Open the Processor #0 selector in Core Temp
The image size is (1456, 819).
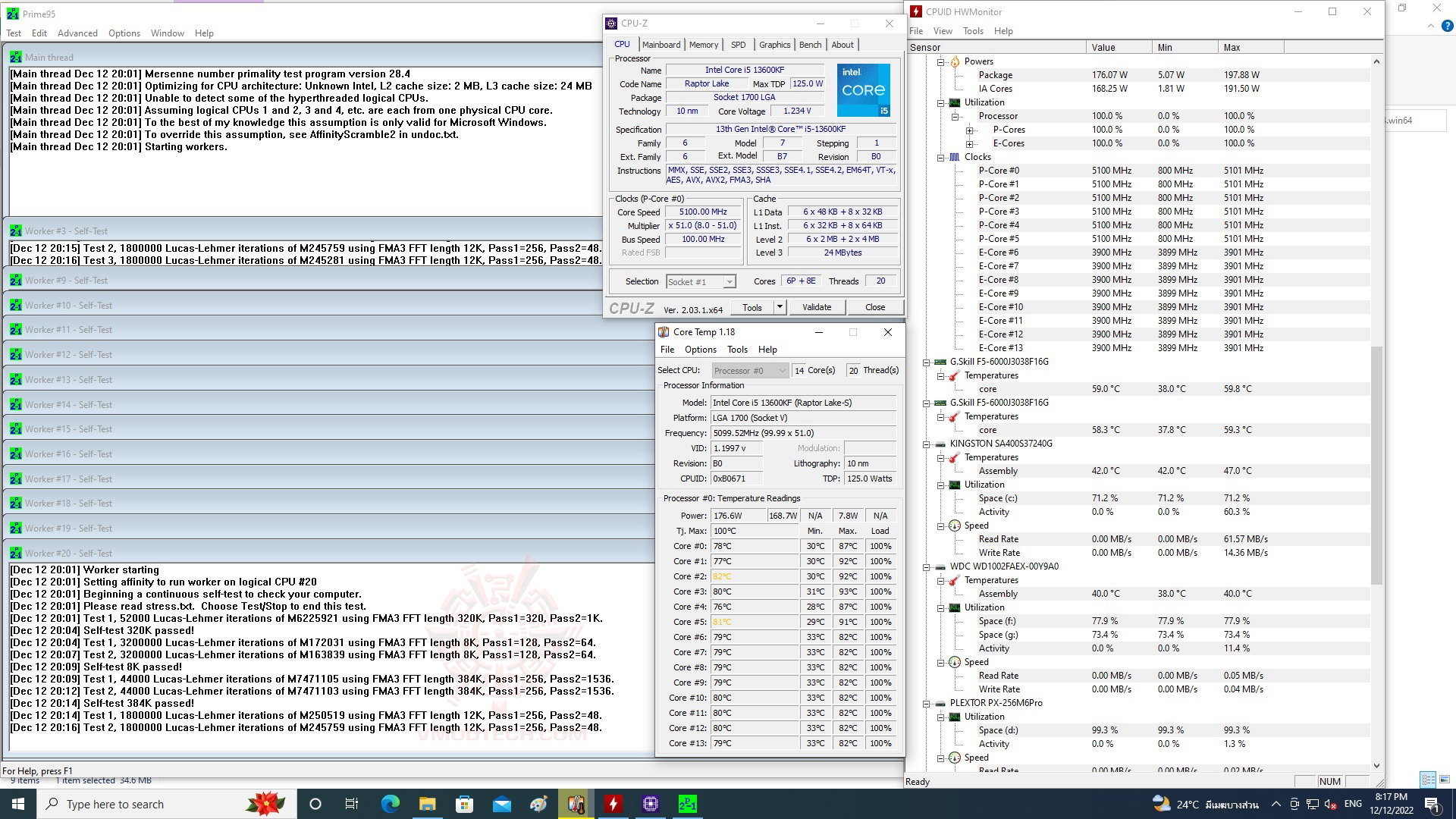click(x=781, y=370)
